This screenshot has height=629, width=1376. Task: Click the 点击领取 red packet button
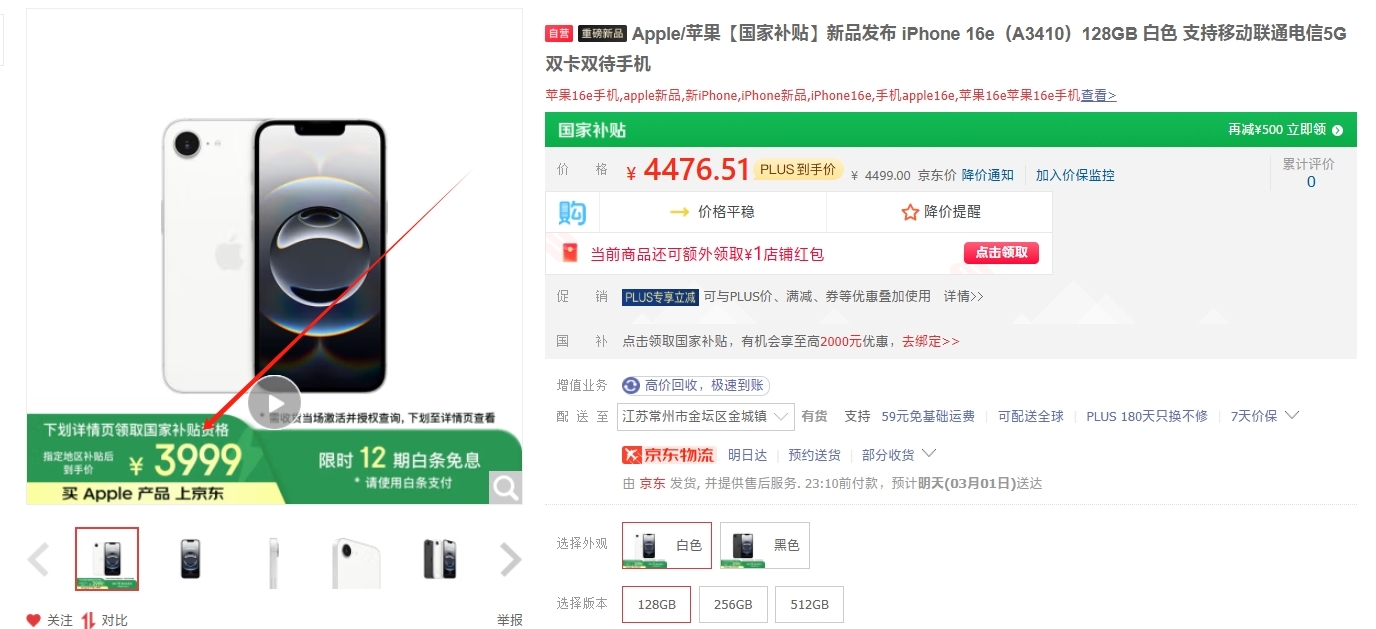(1002, 253)
